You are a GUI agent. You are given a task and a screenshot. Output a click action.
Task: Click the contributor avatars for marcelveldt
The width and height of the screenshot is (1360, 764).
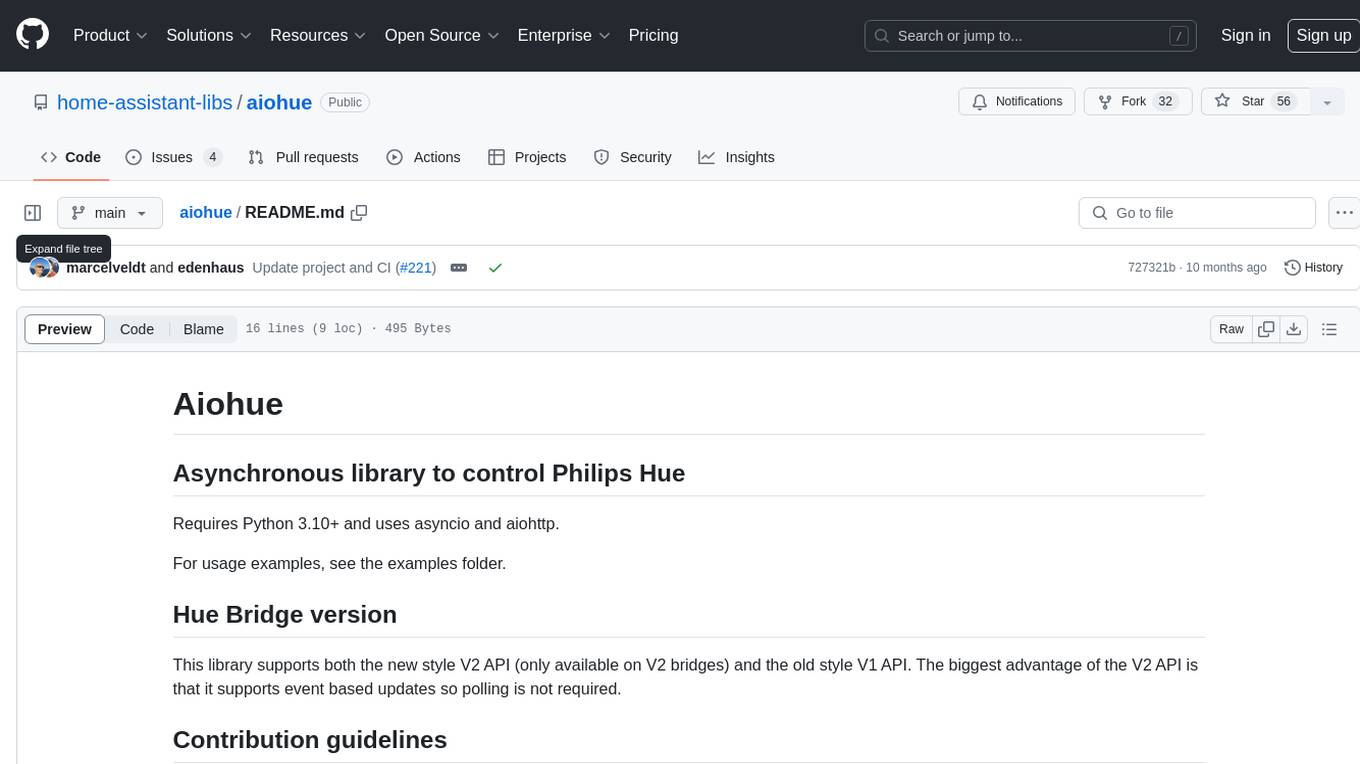pyautogui.click(x=44, y=268)
